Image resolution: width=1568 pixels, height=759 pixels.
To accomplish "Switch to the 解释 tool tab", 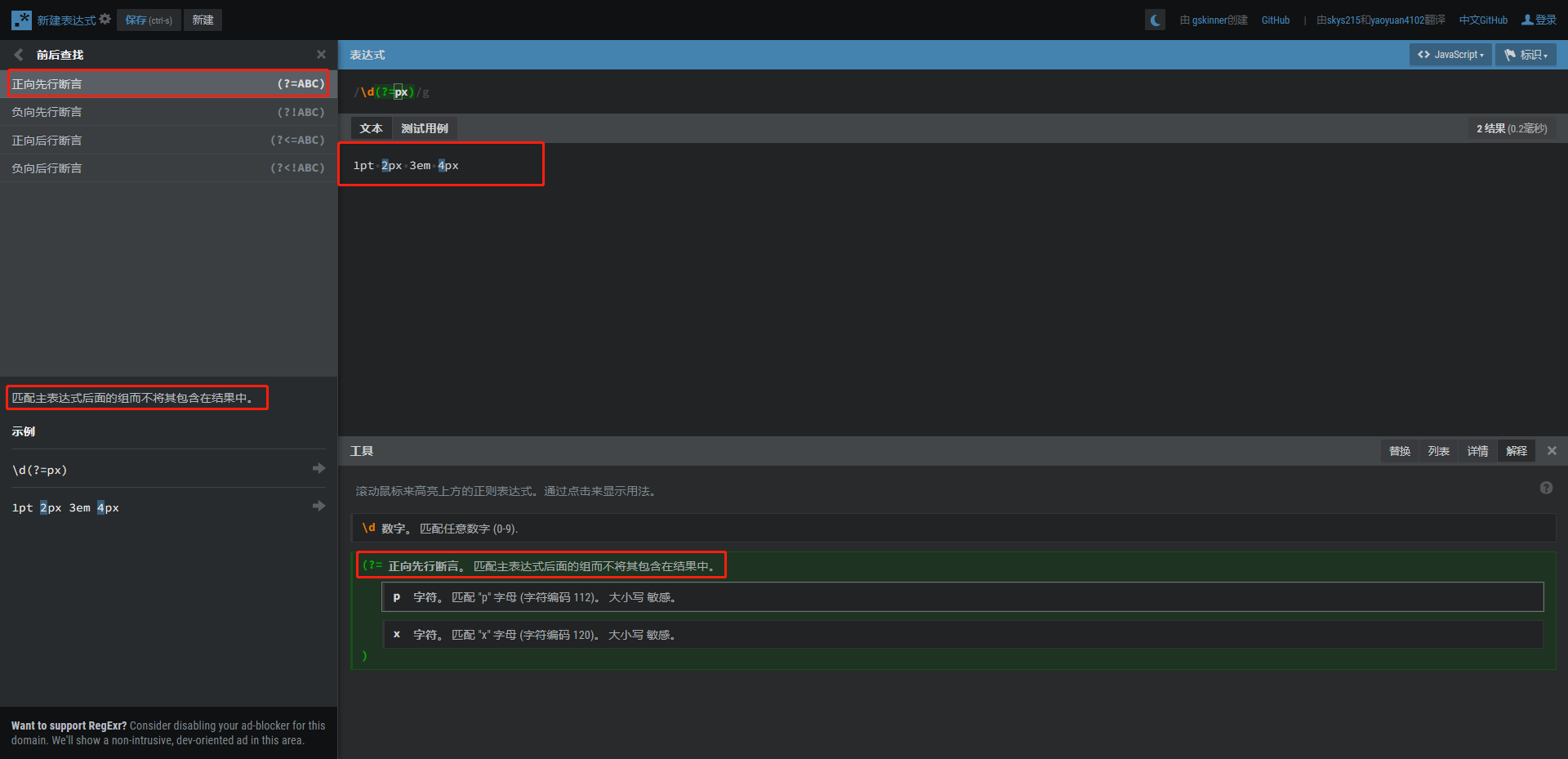I will (1517, 451).
